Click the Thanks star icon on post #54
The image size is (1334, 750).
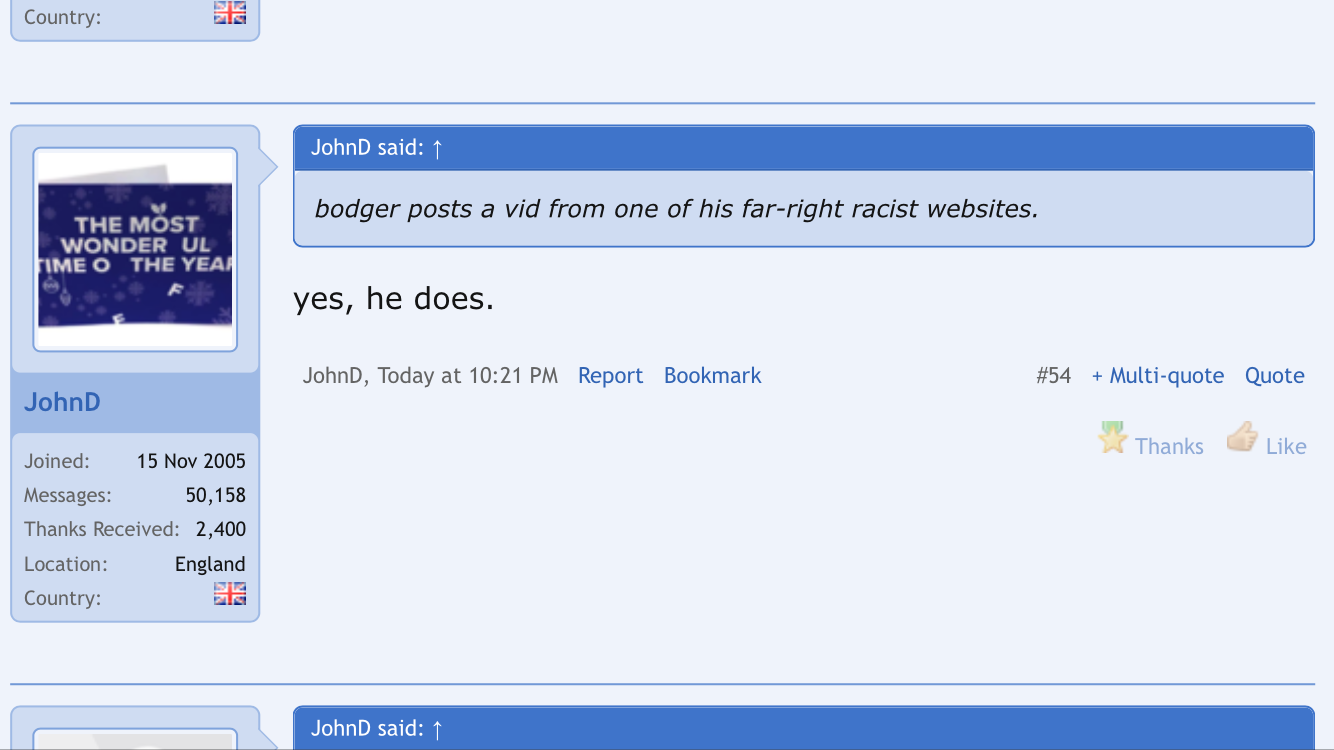(x=1113, y=438)
